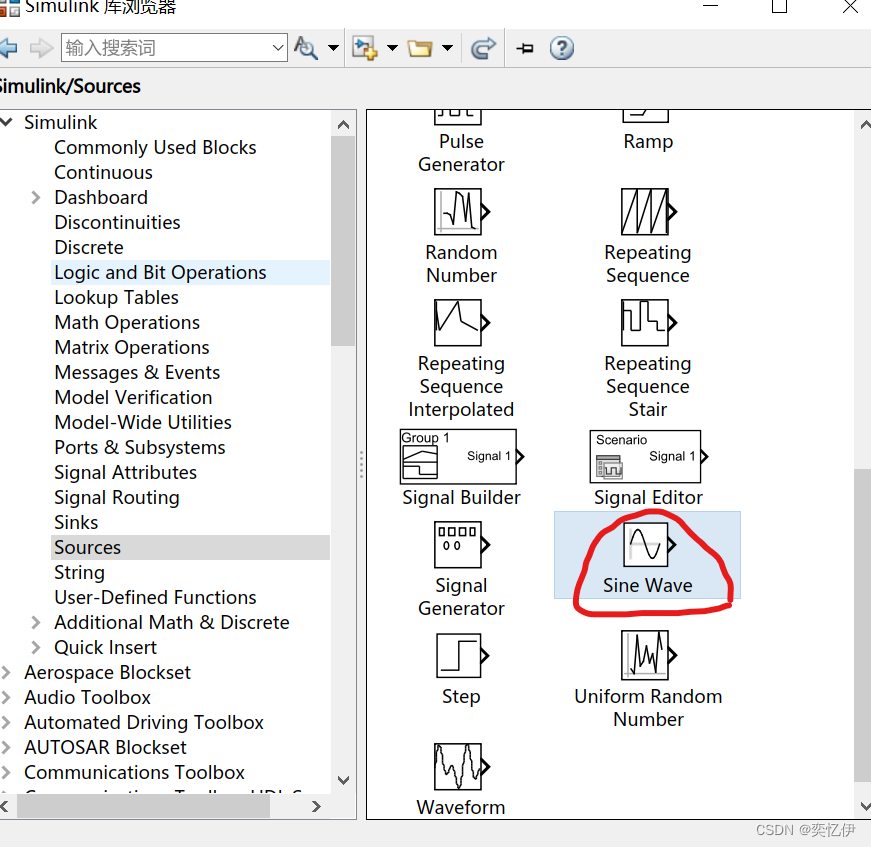Image resolution: width=871 pixels, height=847 pixels.
Task: Click the new model icon
Action: coord(364,48)
